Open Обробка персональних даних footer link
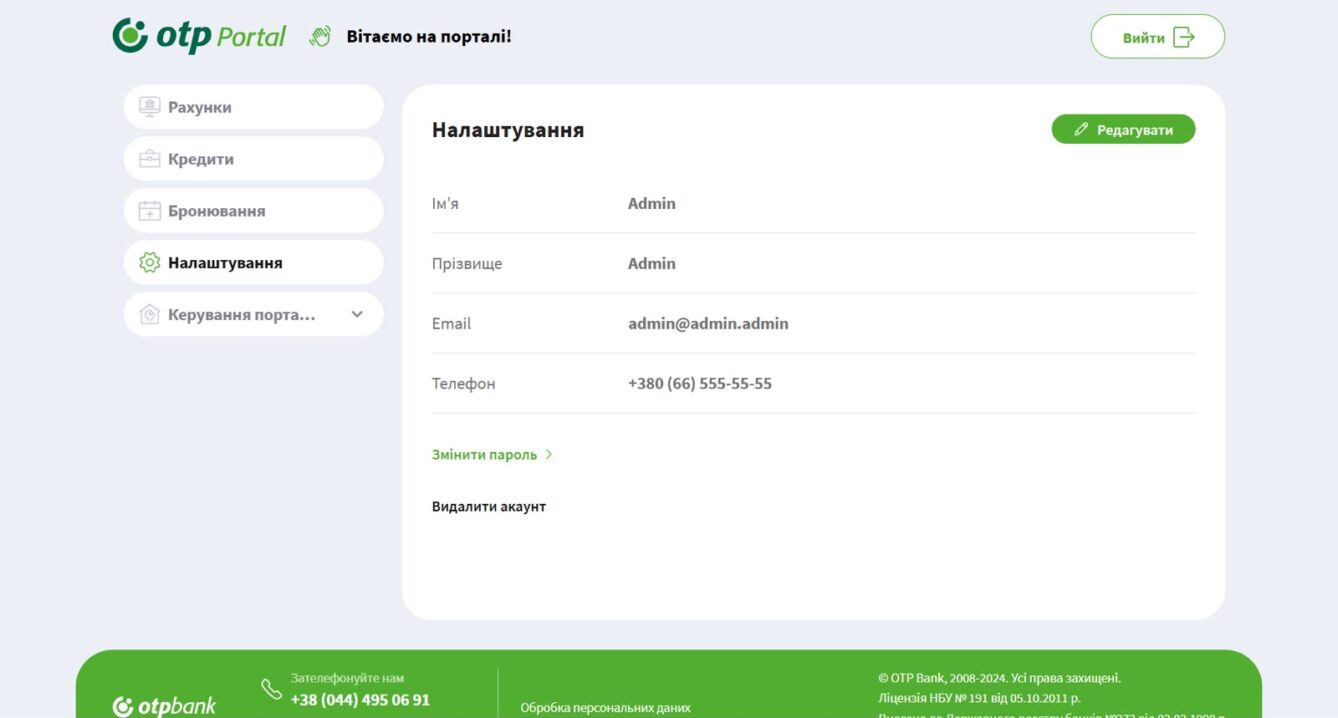This screenshot has height=718, width=1338. [x=605, y=708]
